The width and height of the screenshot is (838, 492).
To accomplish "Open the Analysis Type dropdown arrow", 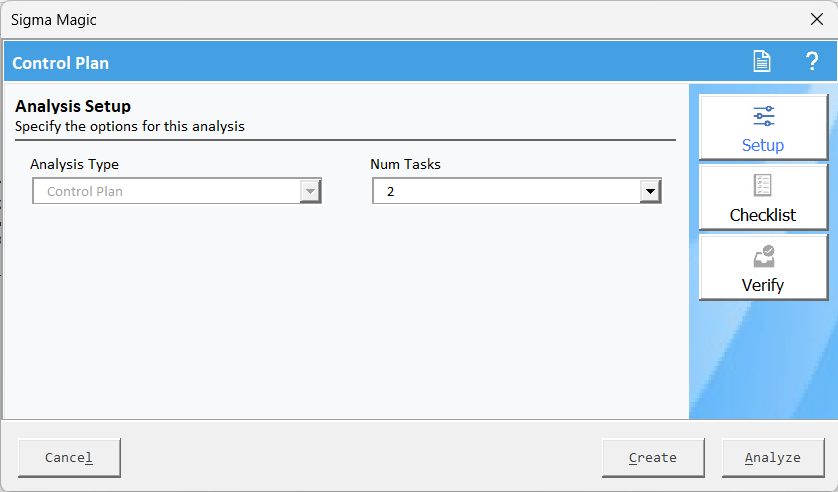I will (310, 191).
